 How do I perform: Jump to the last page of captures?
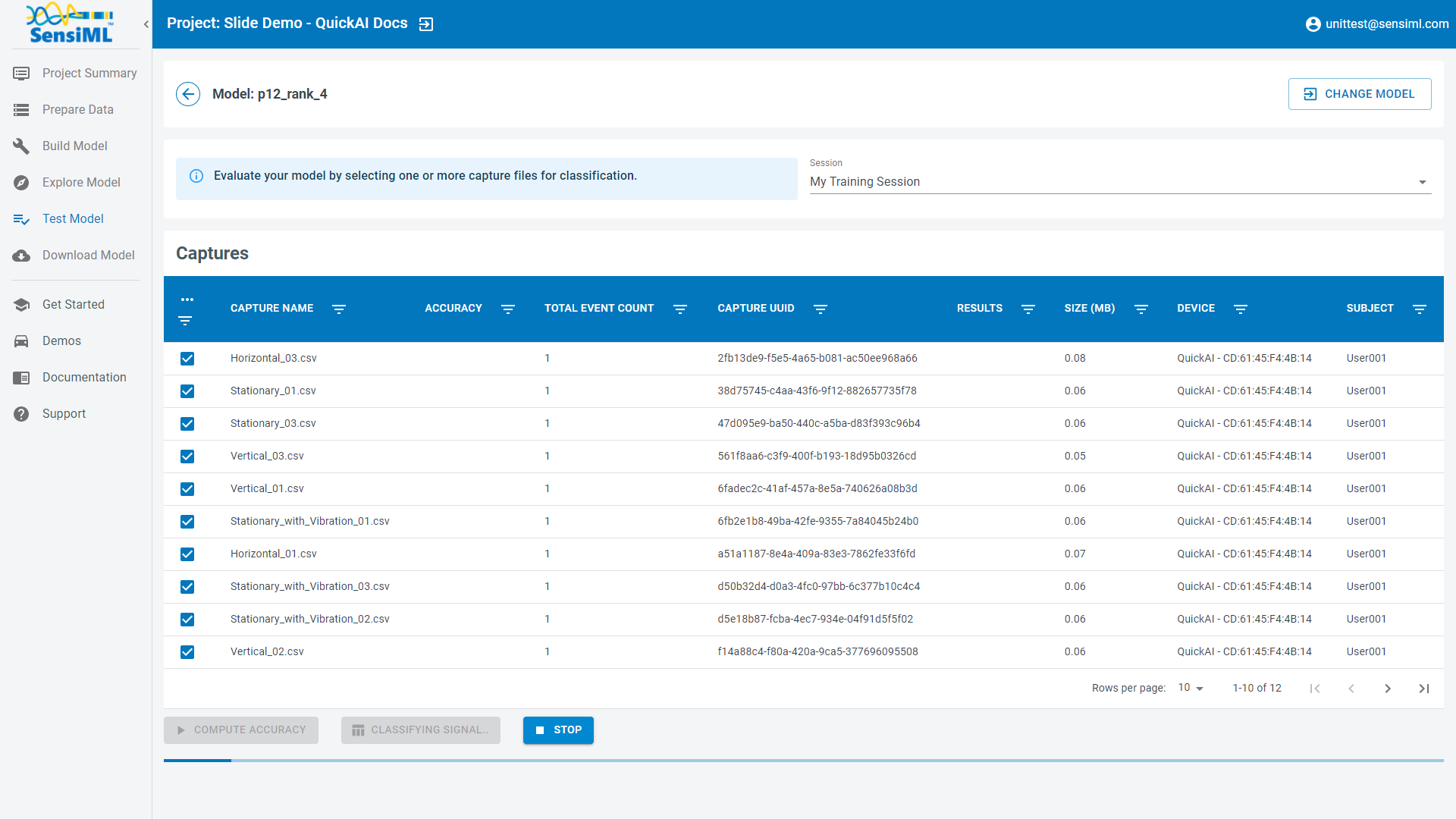pyautogui.click(x=1424, y=689)
